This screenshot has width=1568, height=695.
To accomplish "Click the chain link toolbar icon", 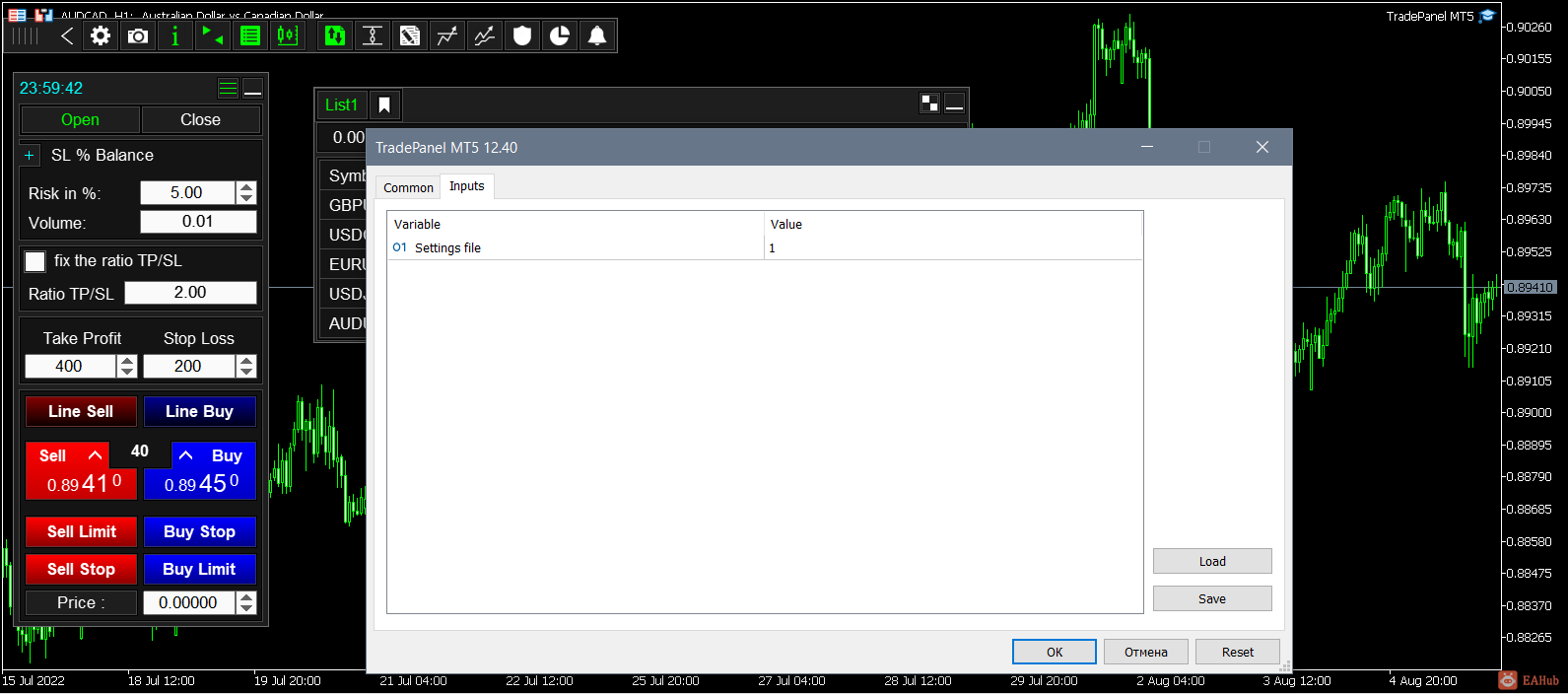I will pyautogui.click(x=373, y=36).
